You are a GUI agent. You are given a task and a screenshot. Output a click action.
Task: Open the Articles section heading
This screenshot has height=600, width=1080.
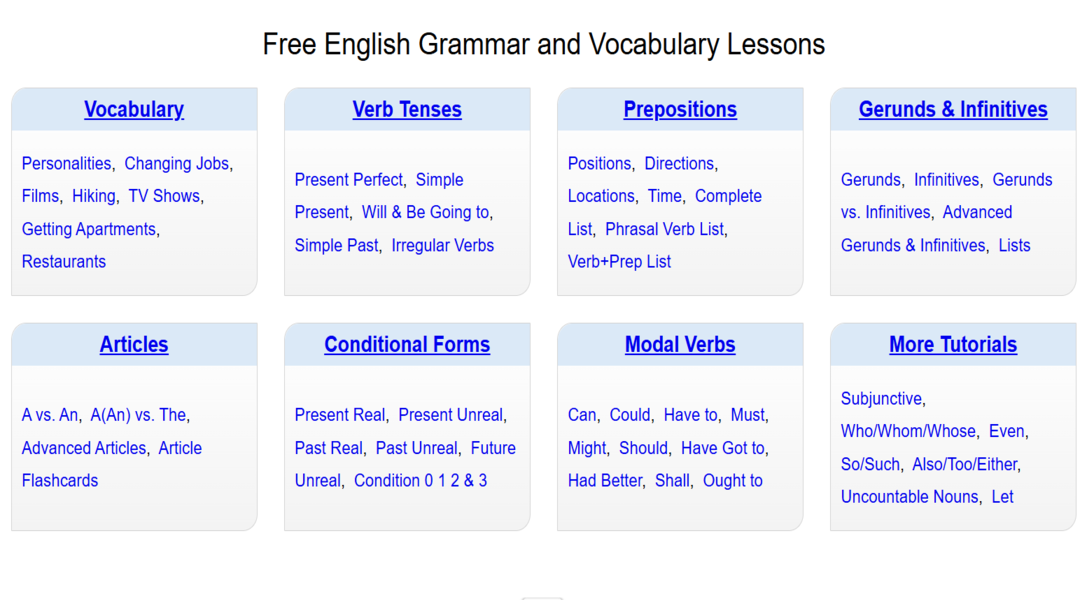tap(134, 344)
